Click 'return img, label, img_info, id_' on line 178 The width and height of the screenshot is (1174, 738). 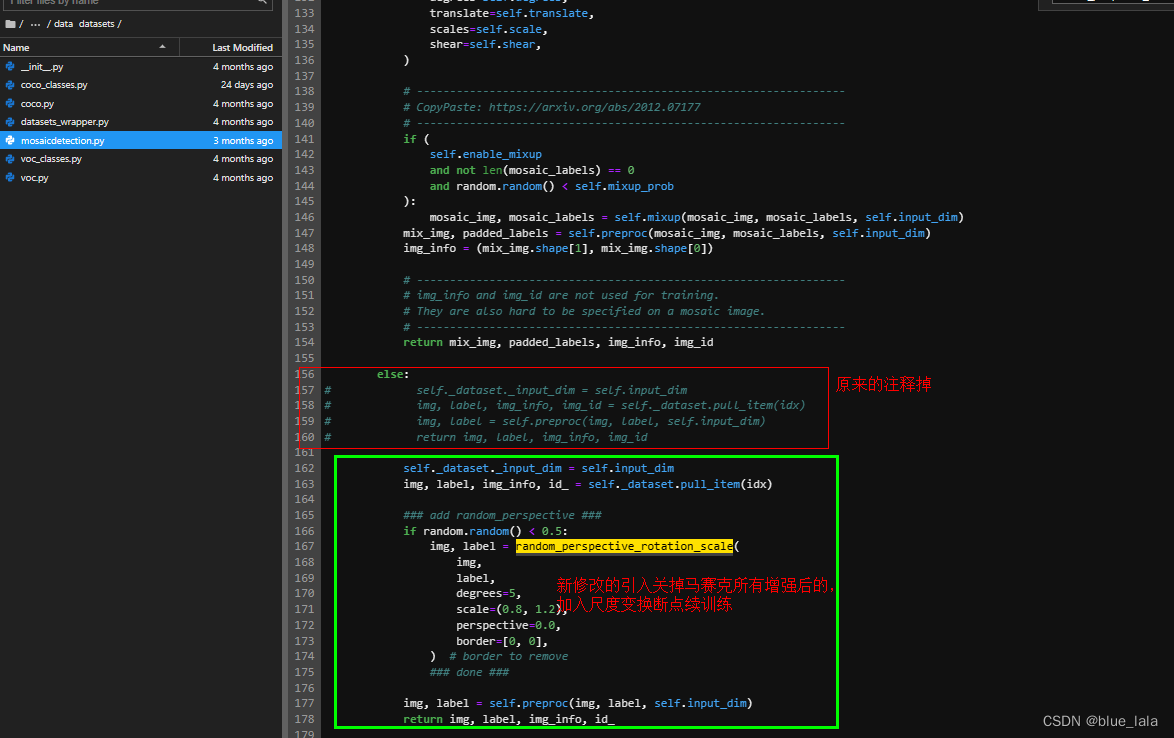point(509,719)
